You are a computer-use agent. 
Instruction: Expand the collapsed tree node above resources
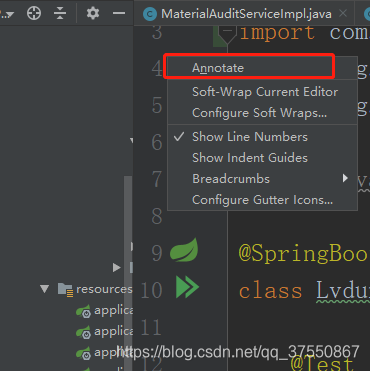[117, 267]
